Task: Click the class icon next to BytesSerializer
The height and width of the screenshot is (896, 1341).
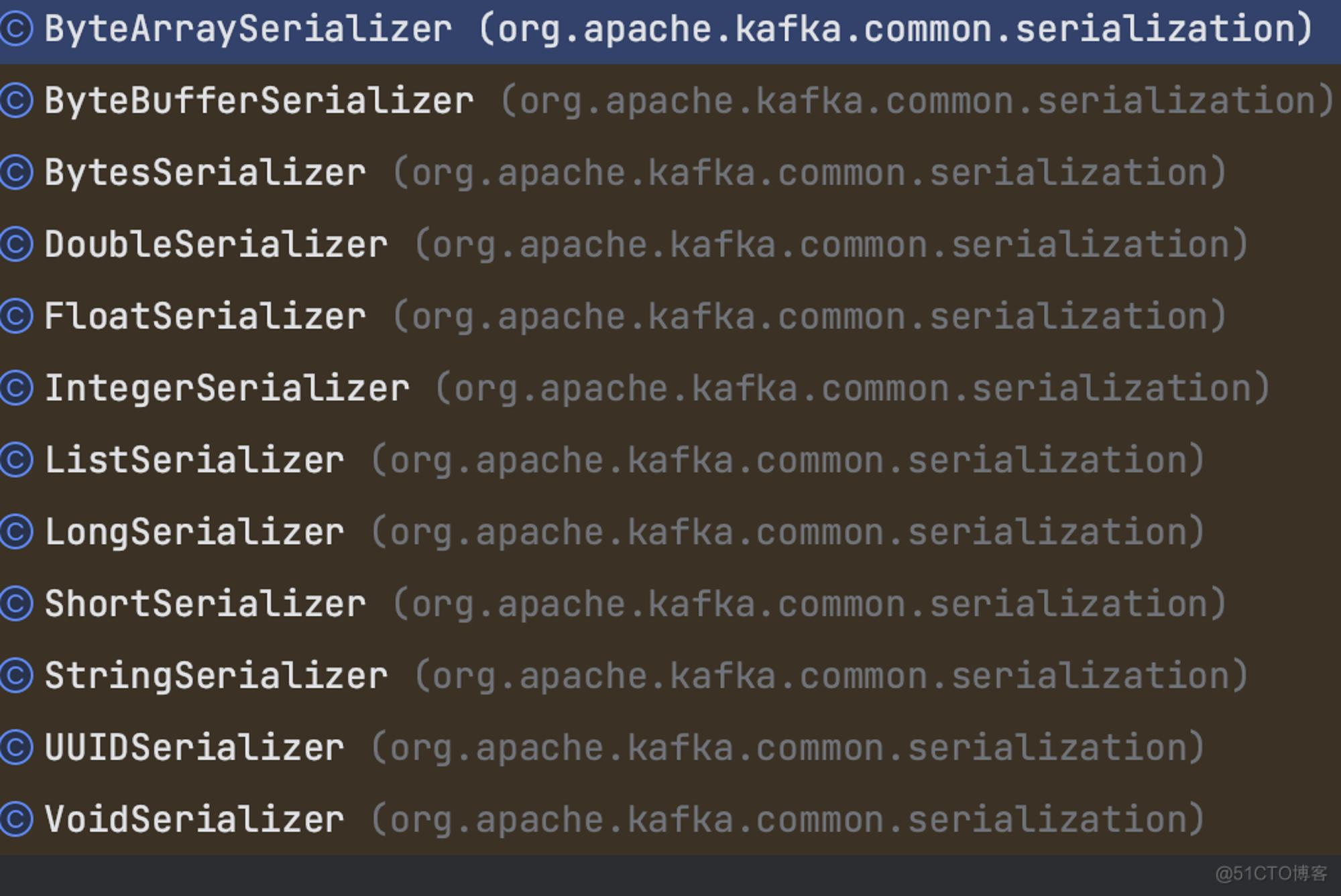Action: 16,172
